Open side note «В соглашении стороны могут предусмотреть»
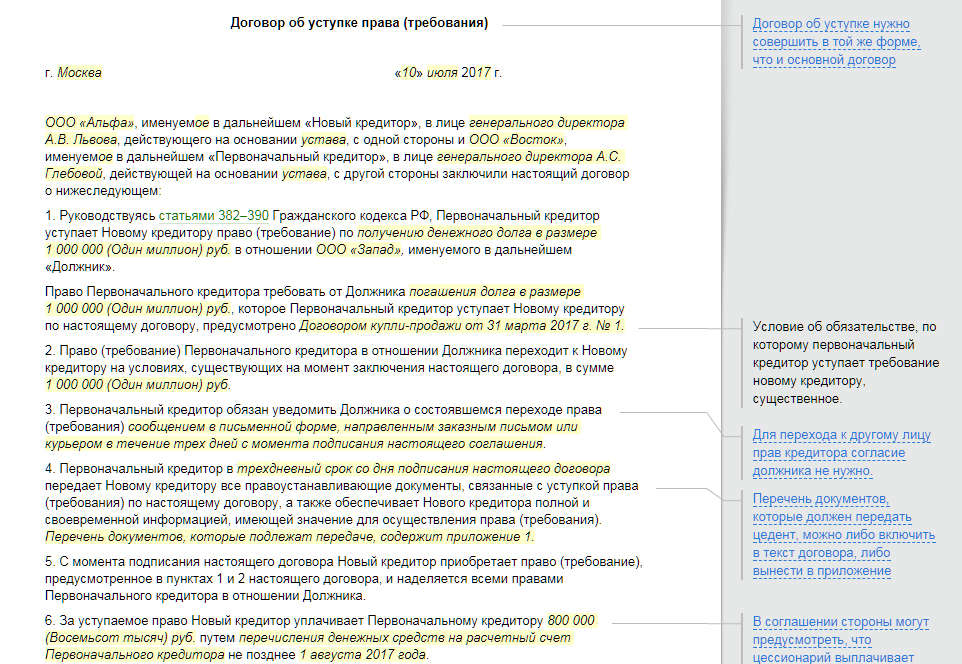 [841, 639]
